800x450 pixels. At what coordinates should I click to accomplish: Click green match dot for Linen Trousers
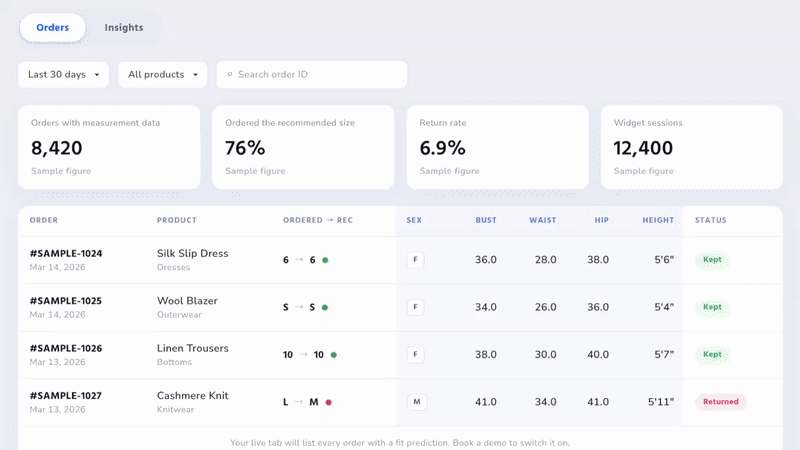[x=334, y=355]
